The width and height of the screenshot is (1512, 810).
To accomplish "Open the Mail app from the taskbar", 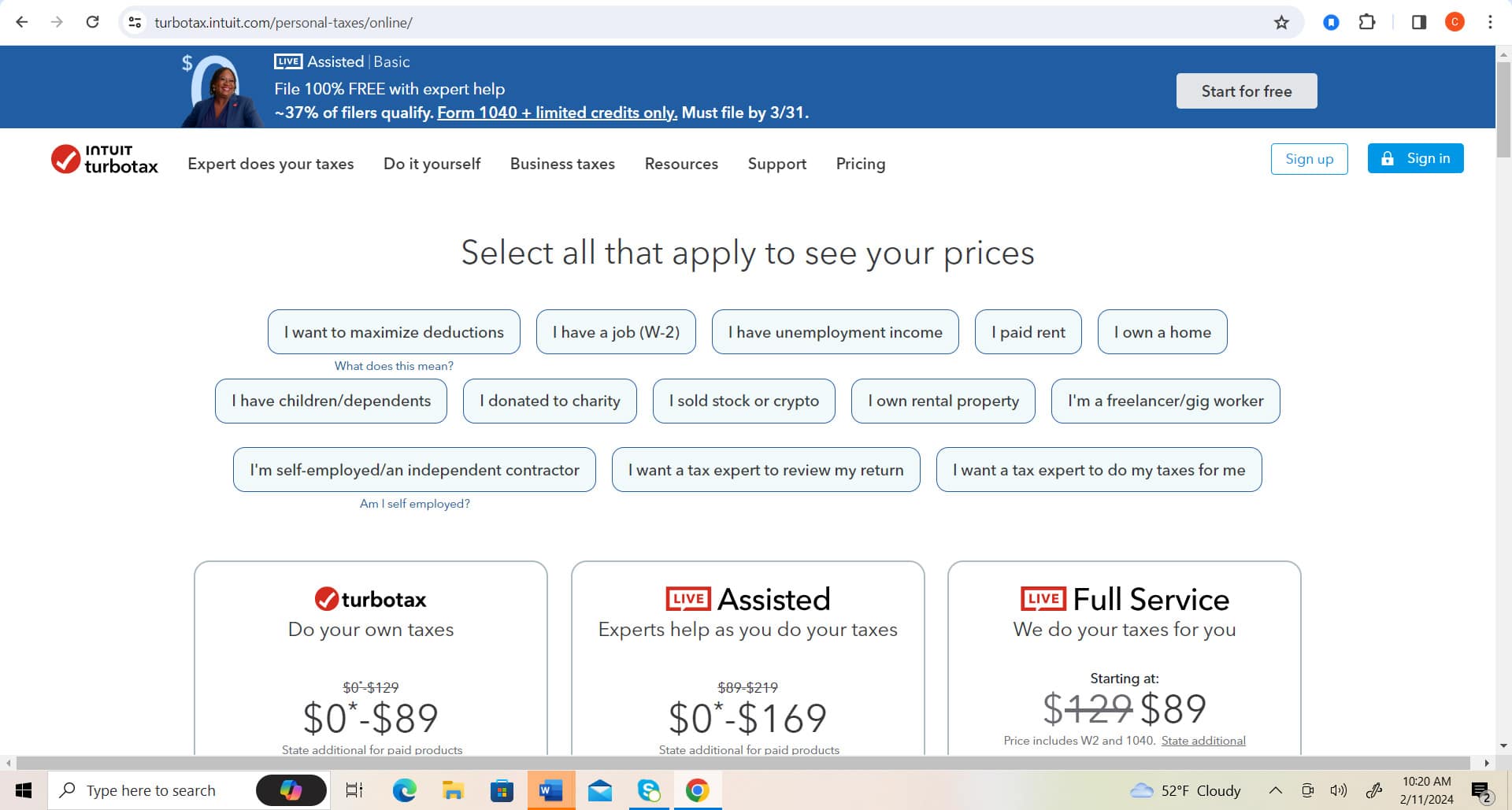I will pyautogui.click(x=600, y=790).
